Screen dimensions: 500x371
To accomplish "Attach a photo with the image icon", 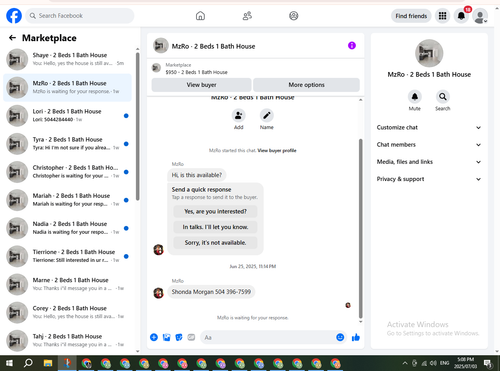I will click(166, 337).
